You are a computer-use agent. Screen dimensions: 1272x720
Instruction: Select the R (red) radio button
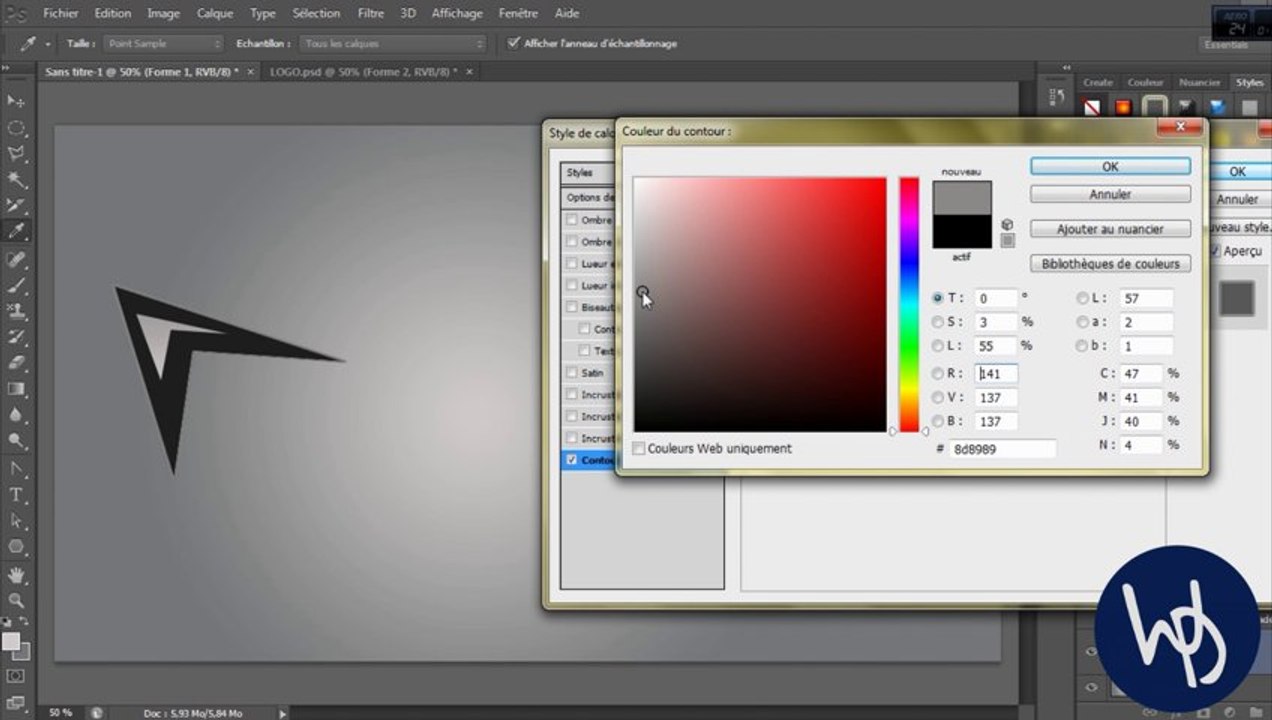tap(937, 373)
